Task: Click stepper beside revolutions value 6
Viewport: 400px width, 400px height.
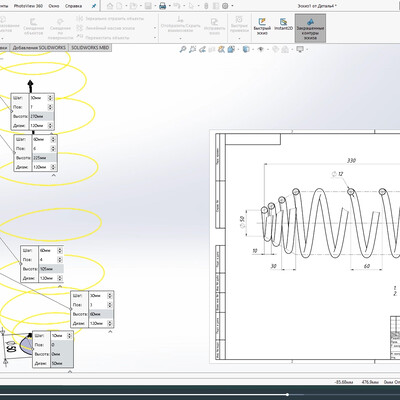Action: pyautogui.click(x=53, y=148)
